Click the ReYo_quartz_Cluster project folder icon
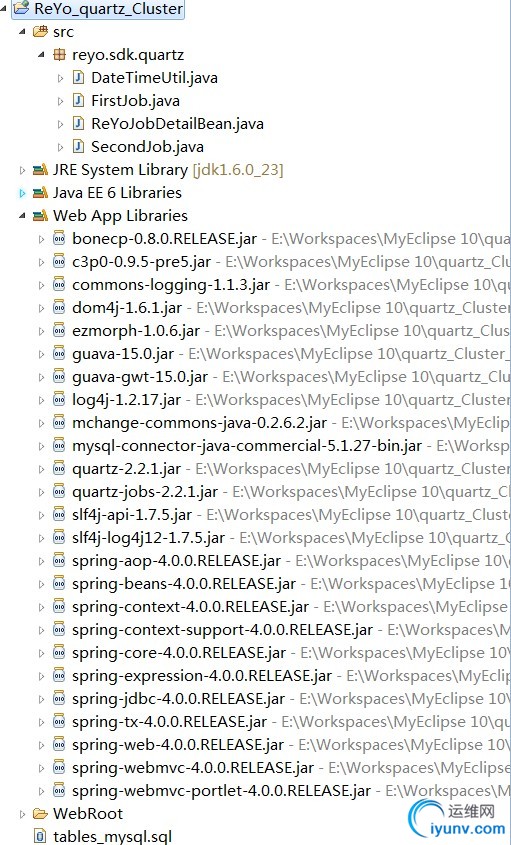 22,9
